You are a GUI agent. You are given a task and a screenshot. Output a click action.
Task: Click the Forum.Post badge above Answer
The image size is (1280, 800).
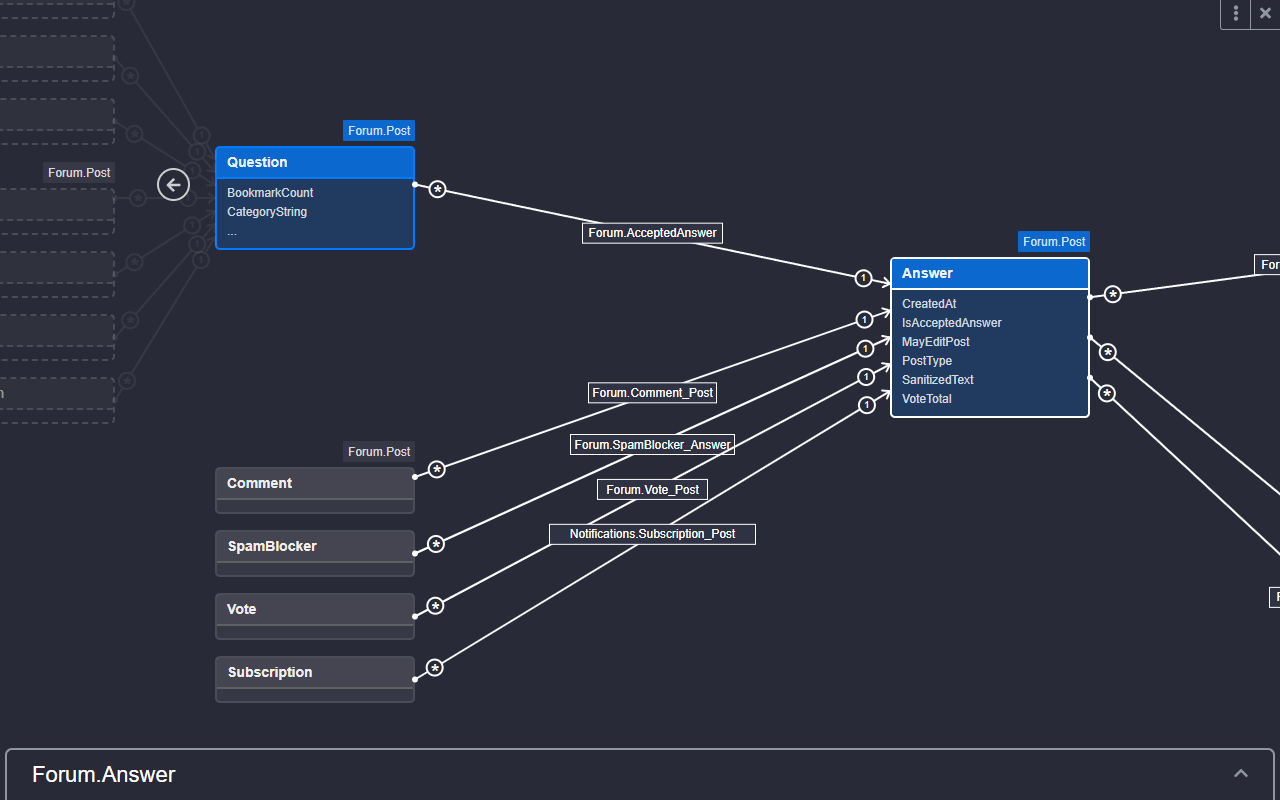click(x=1054, y=241)
